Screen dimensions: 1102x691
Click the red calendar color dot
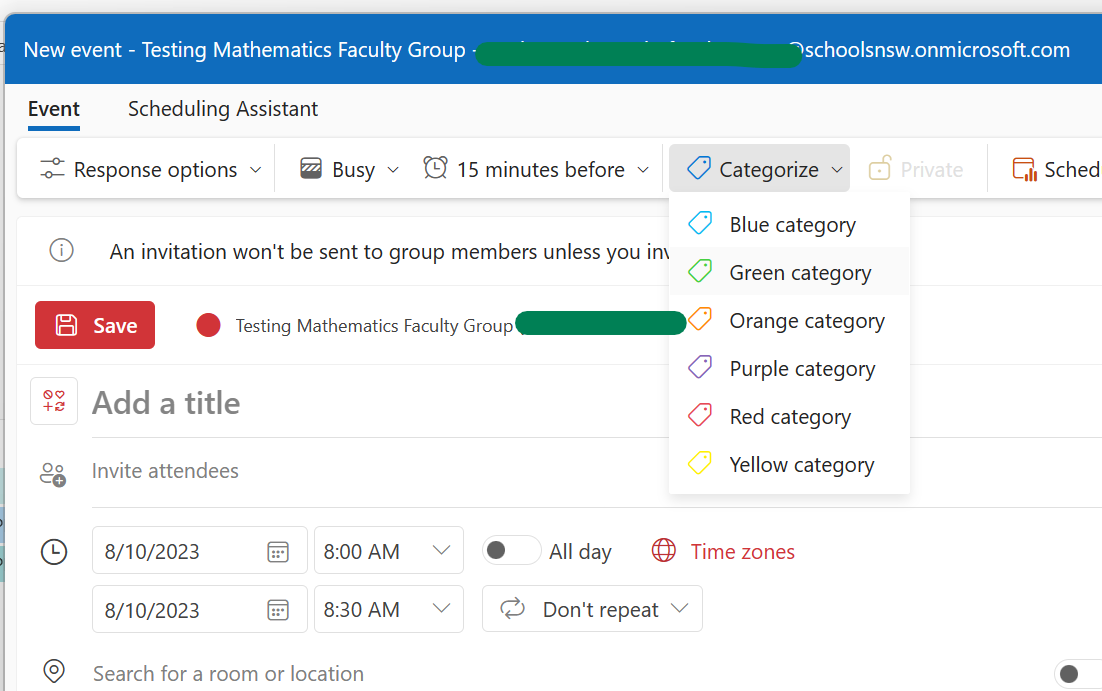tap(208, 325)
